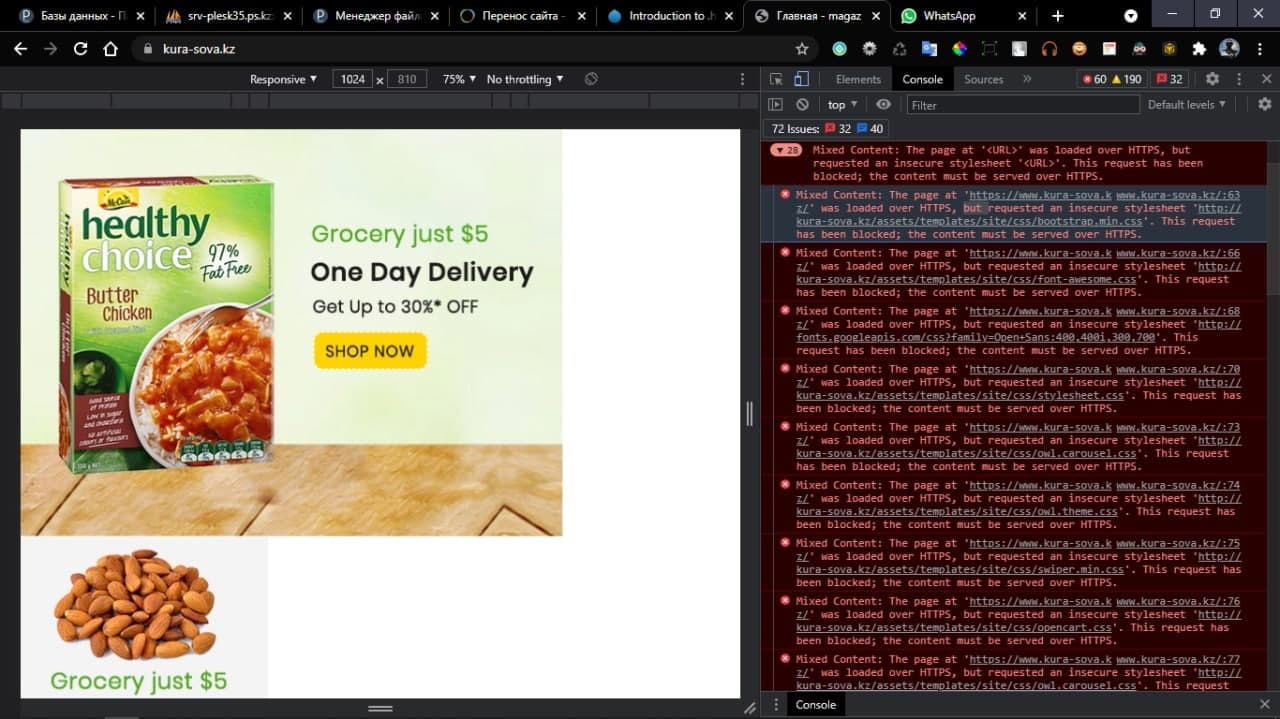Open the Elements panel tab
The width and height of the screenshot is (1280, 719).
point(858,79)
